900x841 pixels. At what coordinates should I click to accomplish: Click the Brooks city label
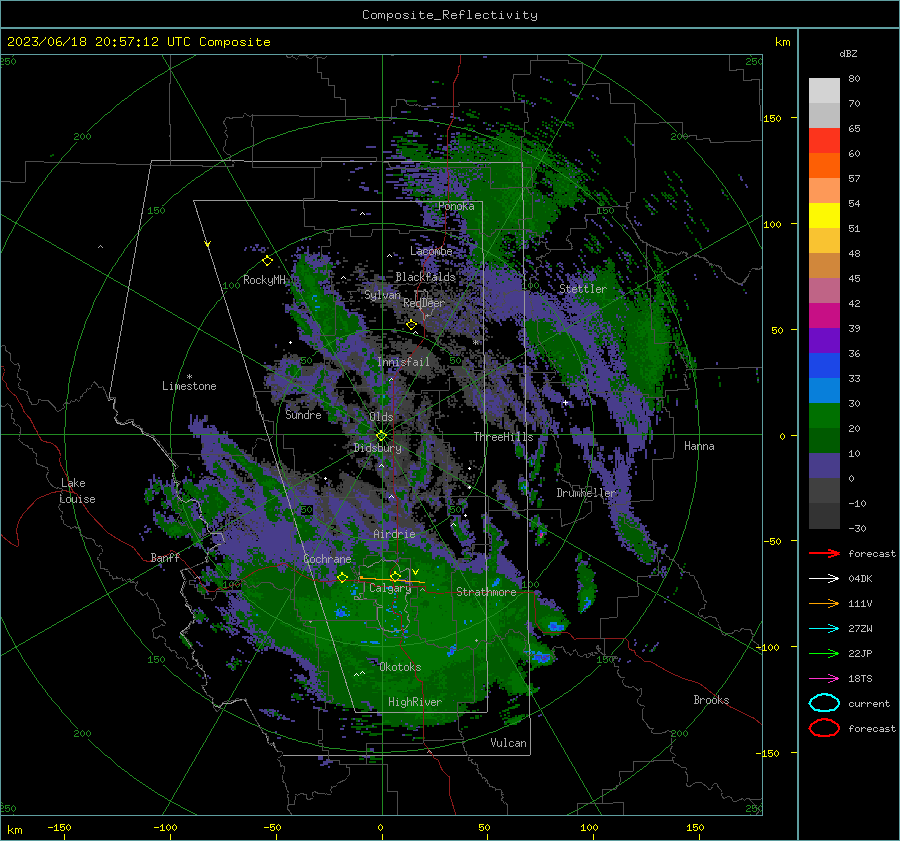pos(711,700)
